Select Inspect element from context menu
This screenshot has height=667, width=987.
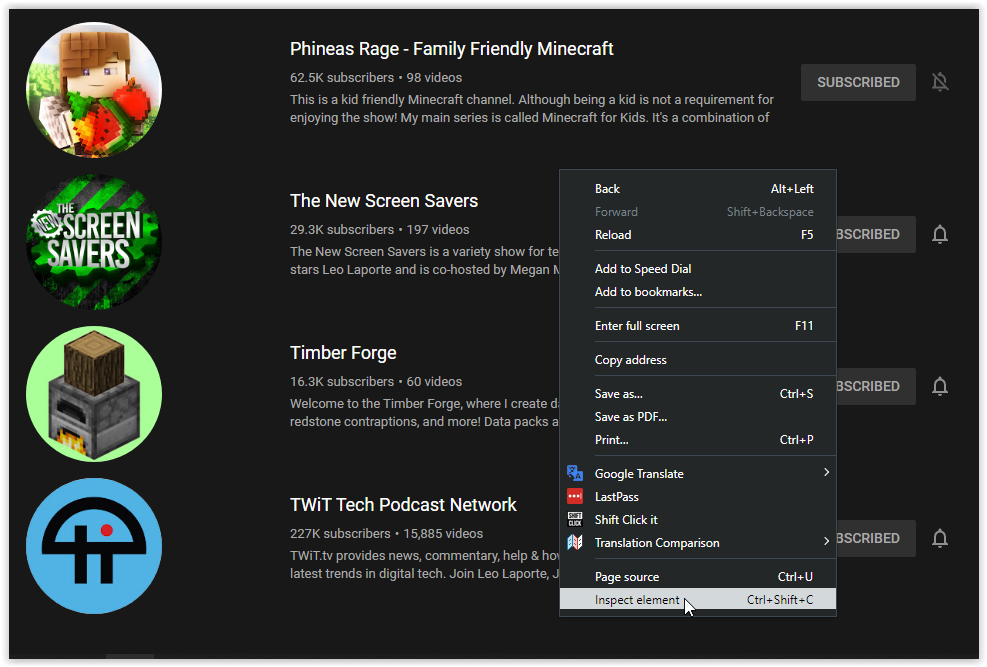click(x=637, y=600)
